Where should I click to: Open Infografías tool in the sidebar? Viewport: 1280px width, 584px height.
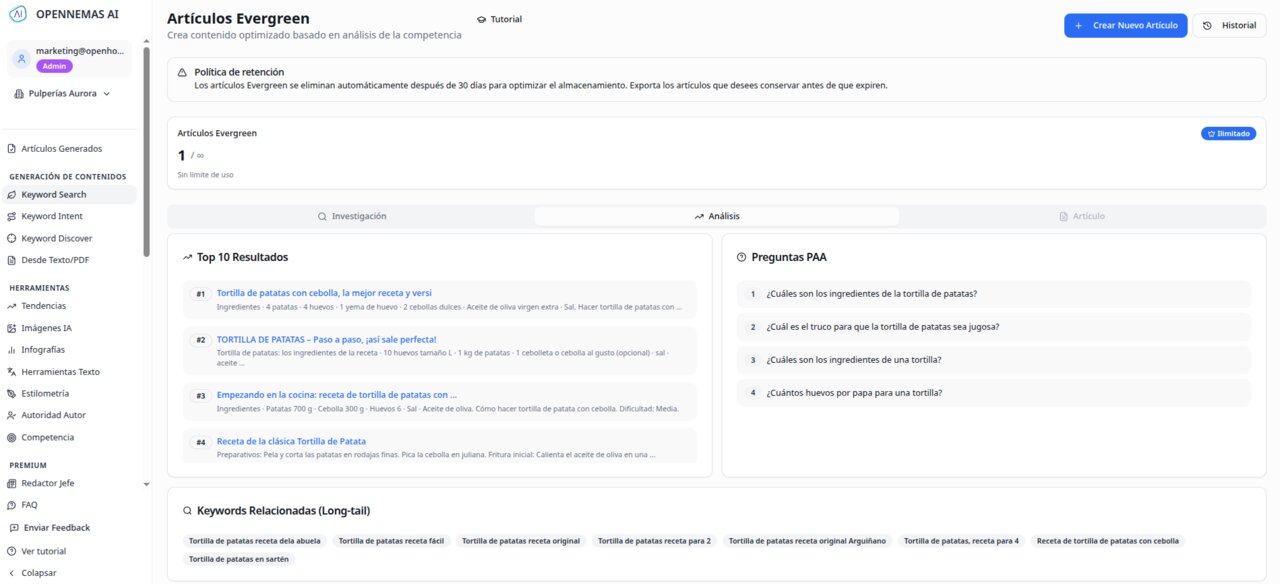tap(43, 350)
